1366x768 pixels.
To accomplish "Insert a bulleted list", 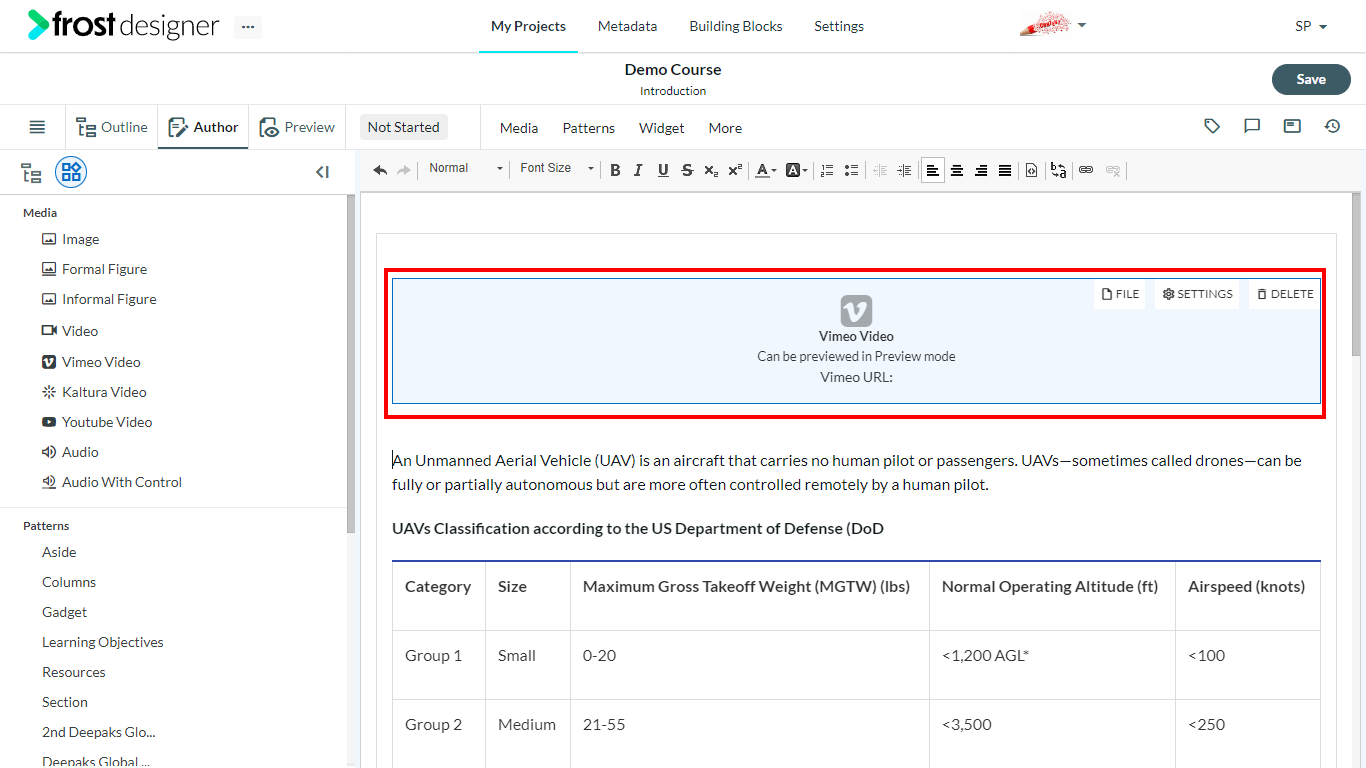I will tap(851, 170).
